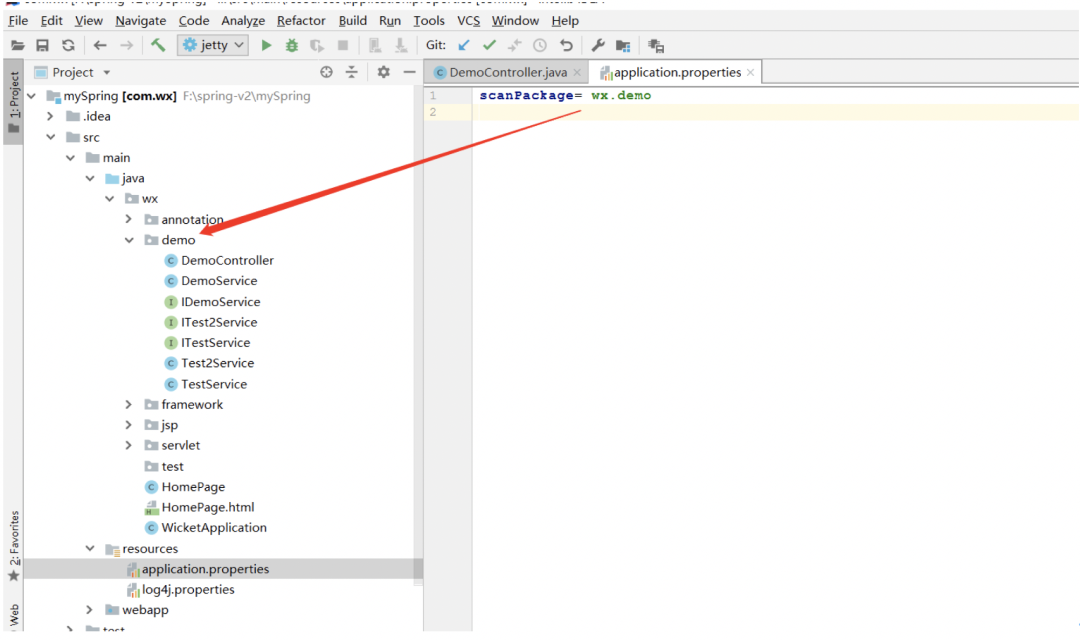
Task: Expand the jsp package
Action: (x=129, y=425)
